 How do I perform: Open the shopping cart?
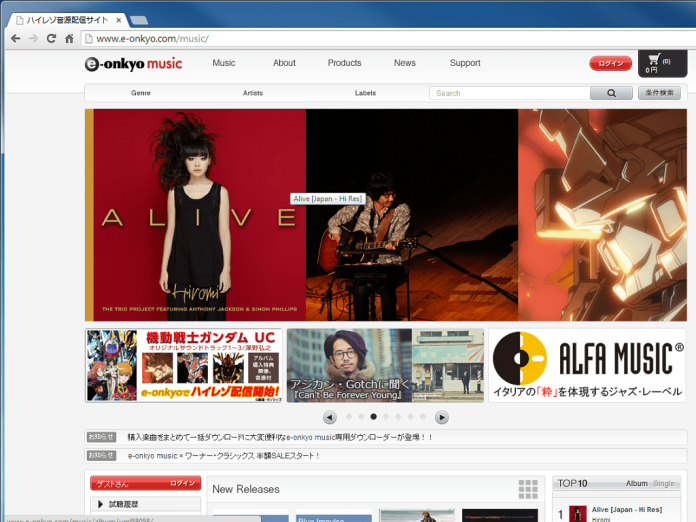[662, 64]
